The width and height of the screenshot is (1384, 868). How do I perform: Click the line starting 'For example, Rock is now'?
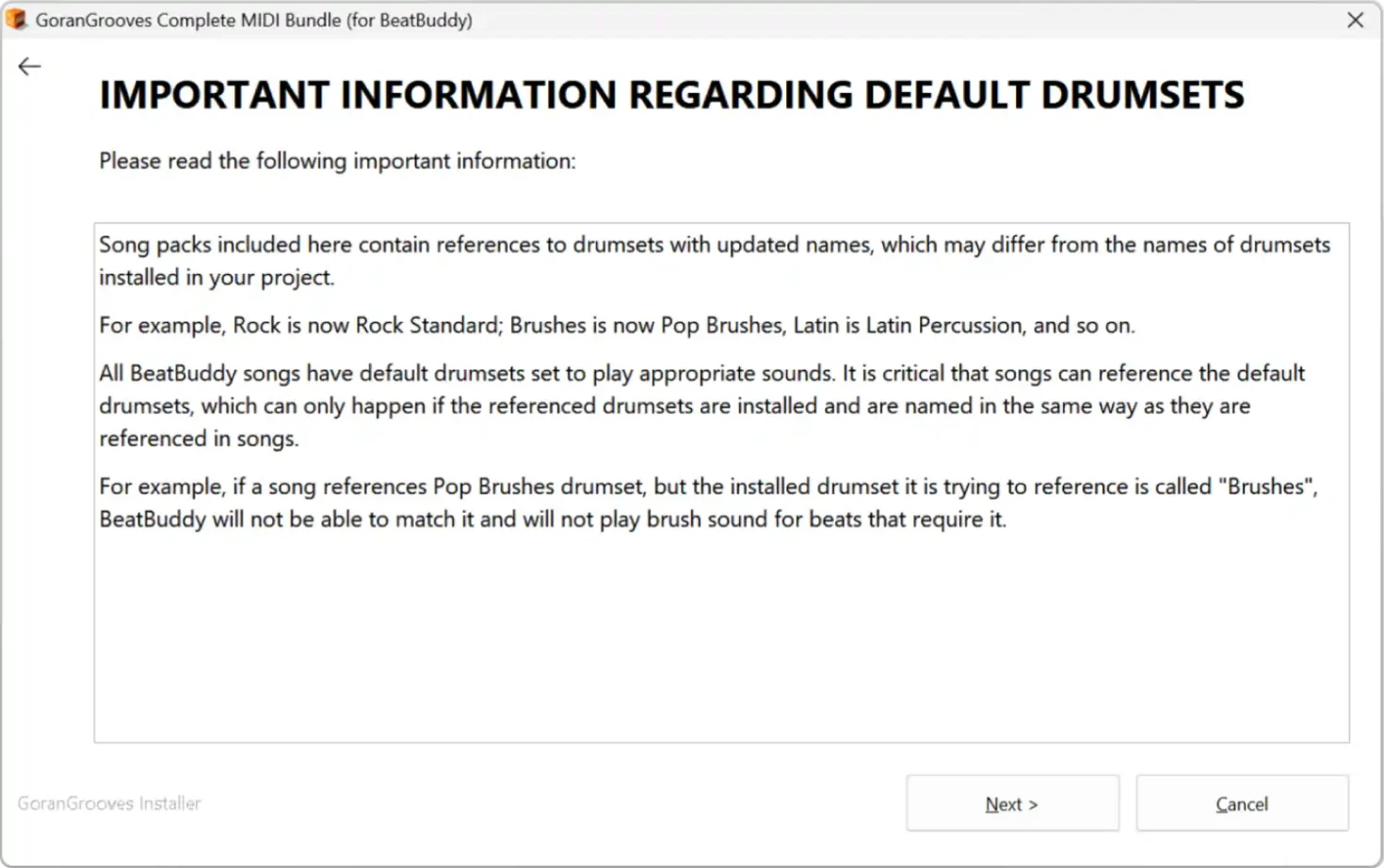(x=617, y=326)
